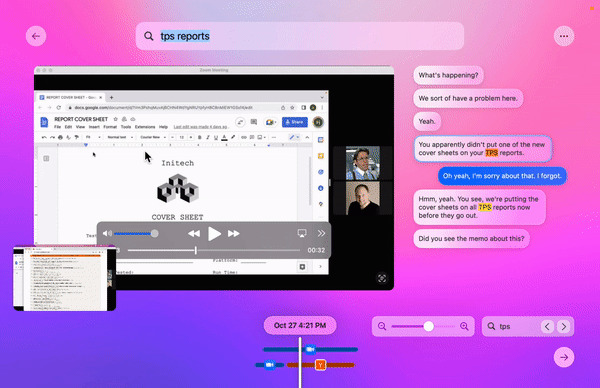This screenshot has height=388, width=600.
Task: Click the Zoom icon on the lower-left timeline bar
Action: coord(270,365)
